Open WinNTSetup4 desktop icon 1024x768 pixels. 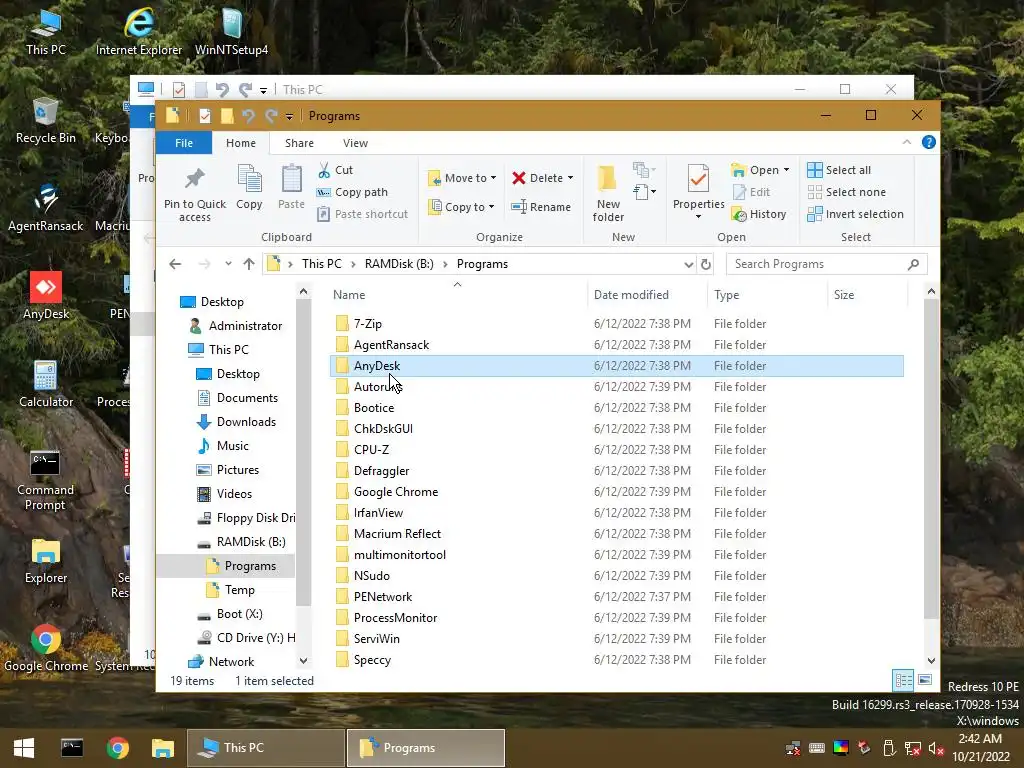click(x=231, y=31)
